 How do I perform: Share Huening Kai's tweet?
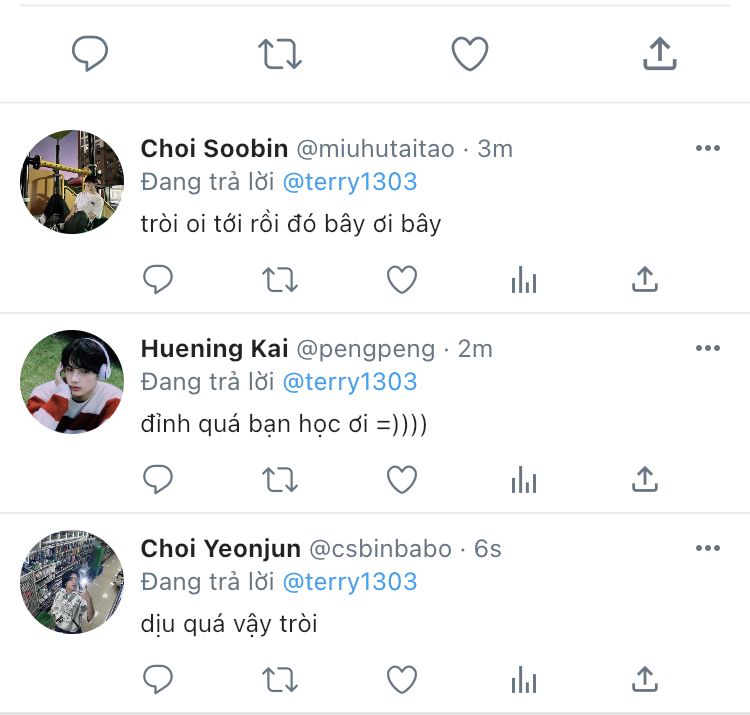point(645,481)
